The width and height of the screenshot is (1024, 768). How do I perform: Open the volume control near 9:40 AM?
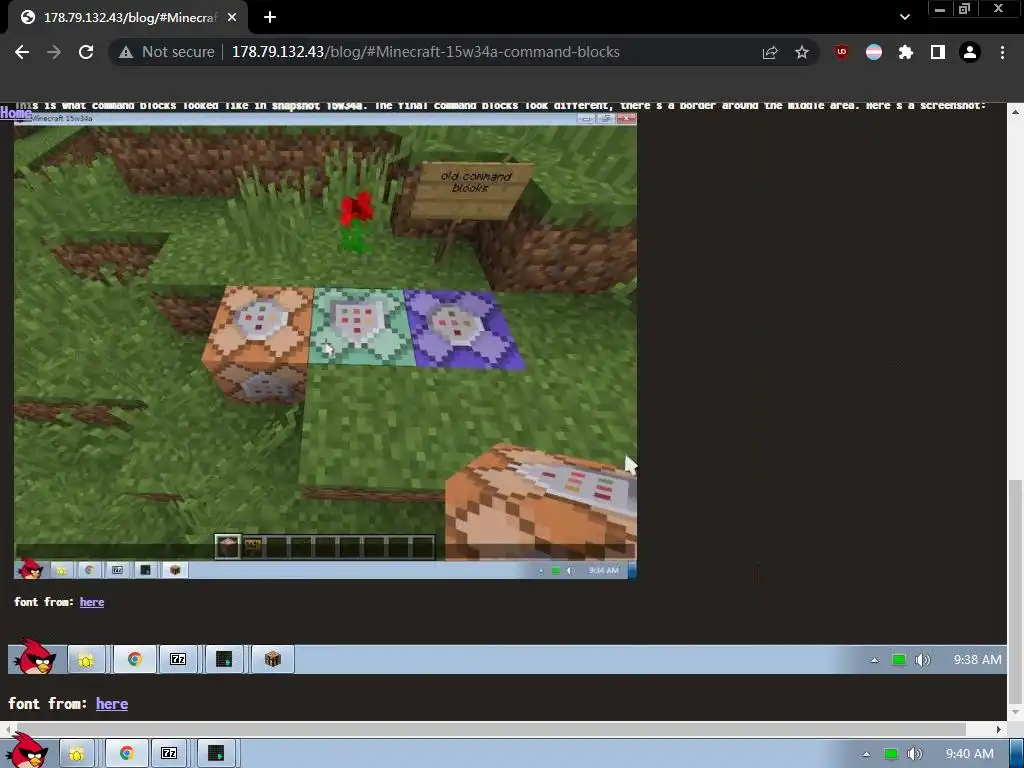coord(915,754)
